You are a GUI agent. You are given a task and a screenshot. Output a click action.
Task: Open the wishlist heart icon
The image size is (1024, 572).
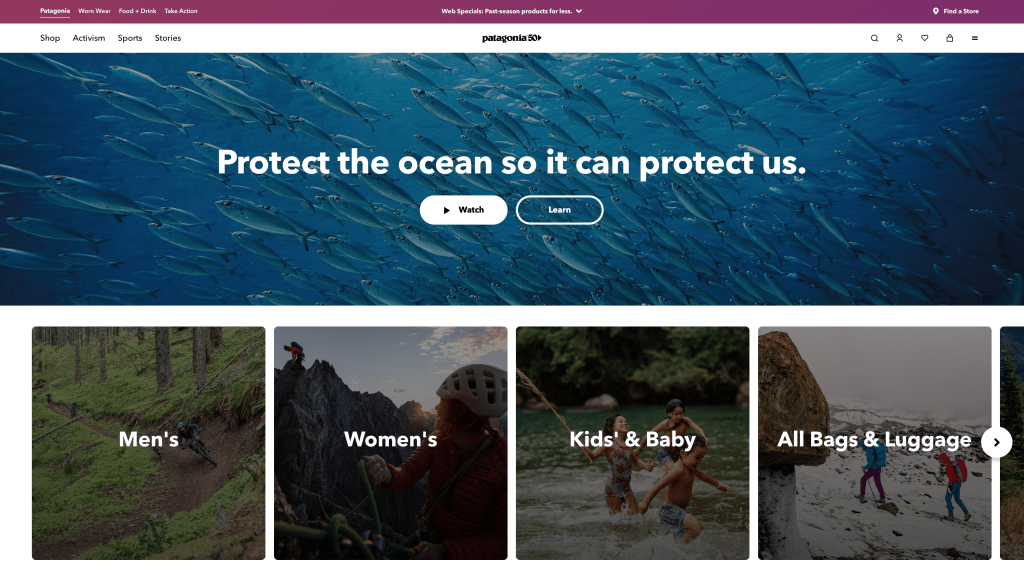click(x=924, y=38)
